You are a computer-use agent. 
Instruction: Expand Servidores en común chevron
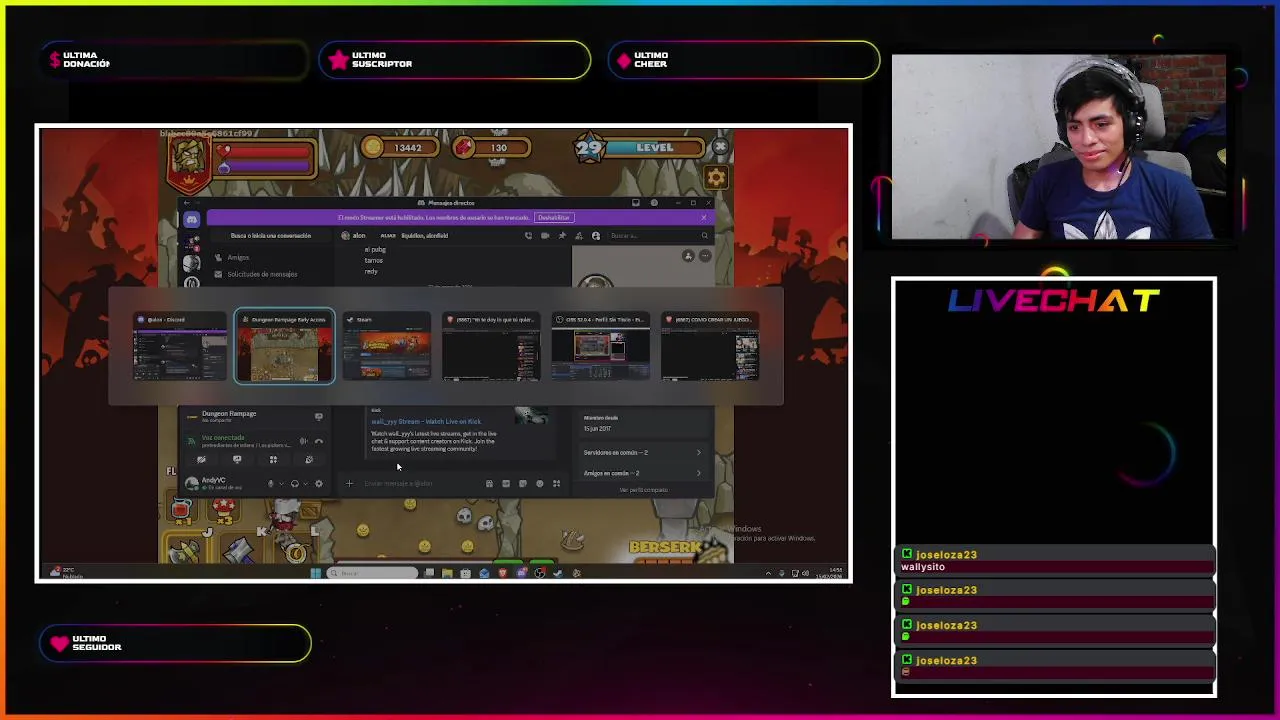698,452
